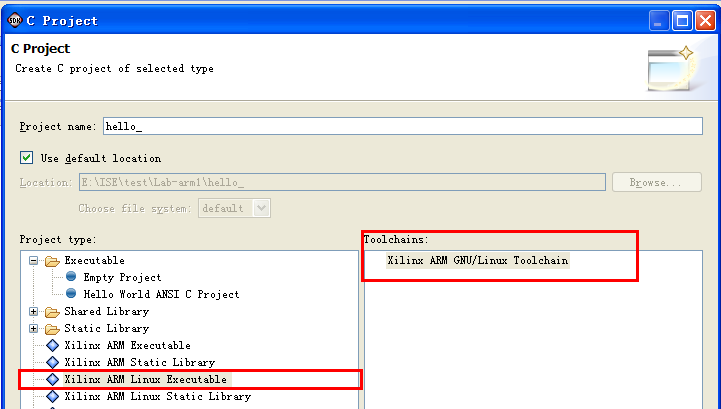The image size is (721, 409).
Task: Select Hello World ANSI C Project
Action: [x=161, y=294]
